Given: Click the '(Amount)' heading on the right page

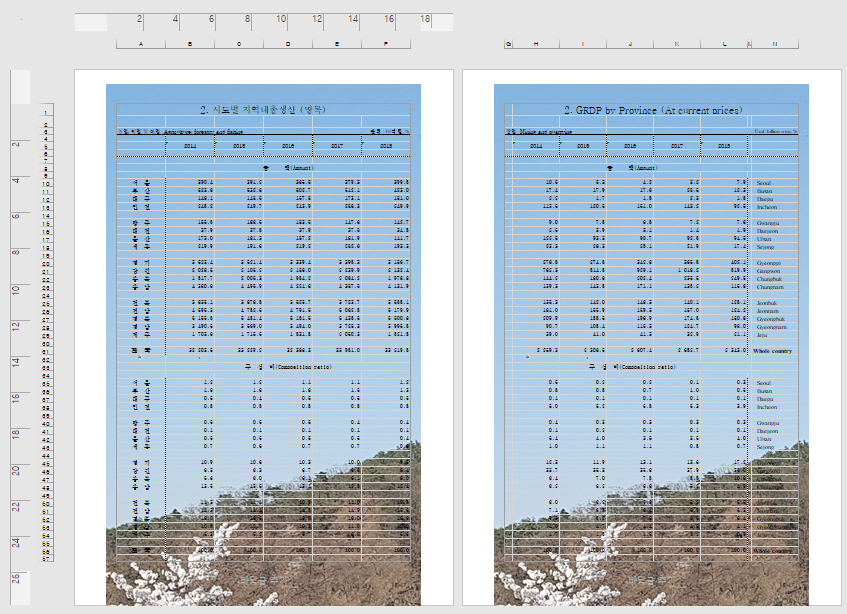Looking at the screenshot, I should pyautogui.click(x=645, y=168).
